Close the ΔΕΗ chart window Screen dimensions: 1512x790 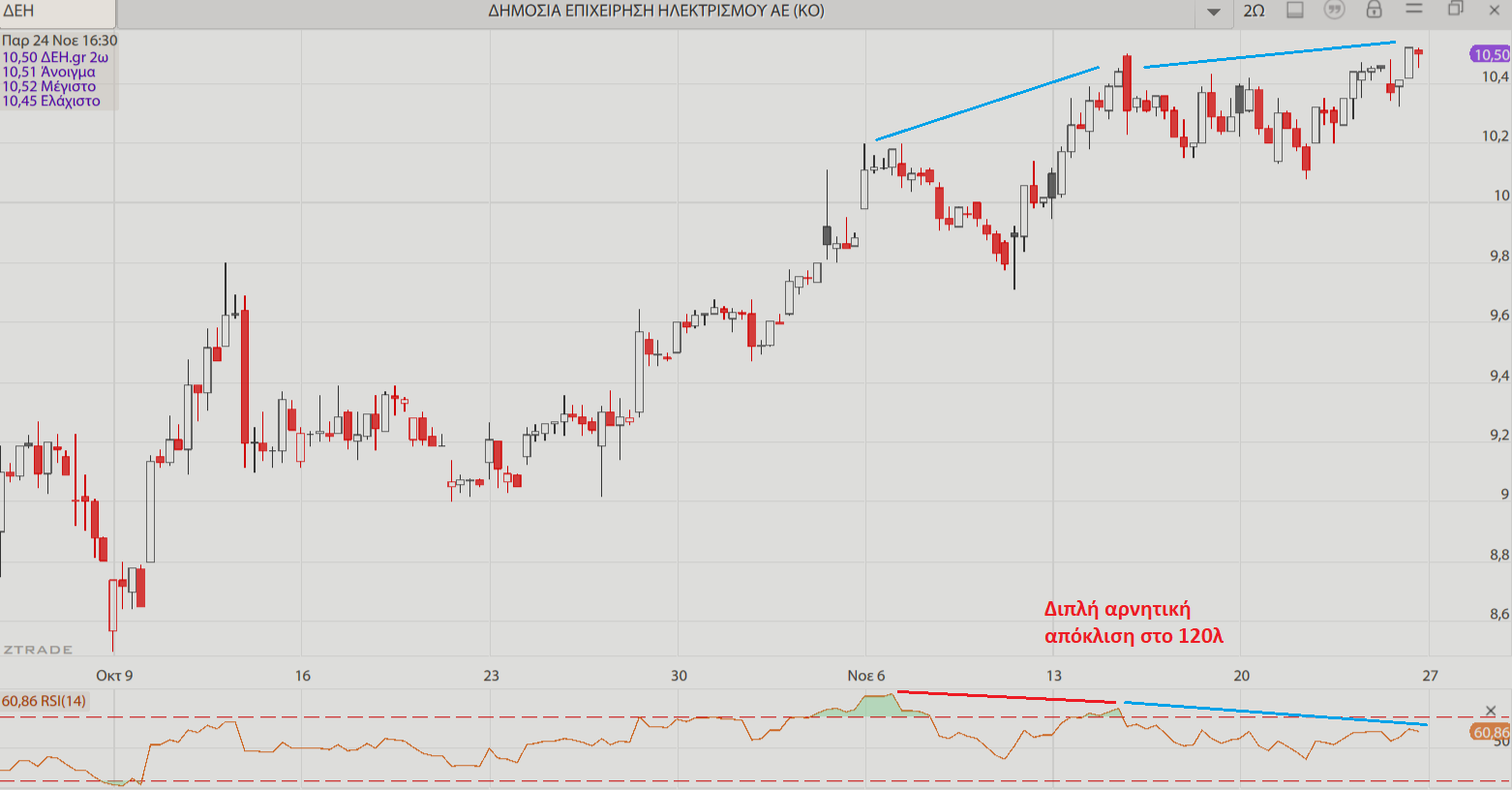[1494, 10]
